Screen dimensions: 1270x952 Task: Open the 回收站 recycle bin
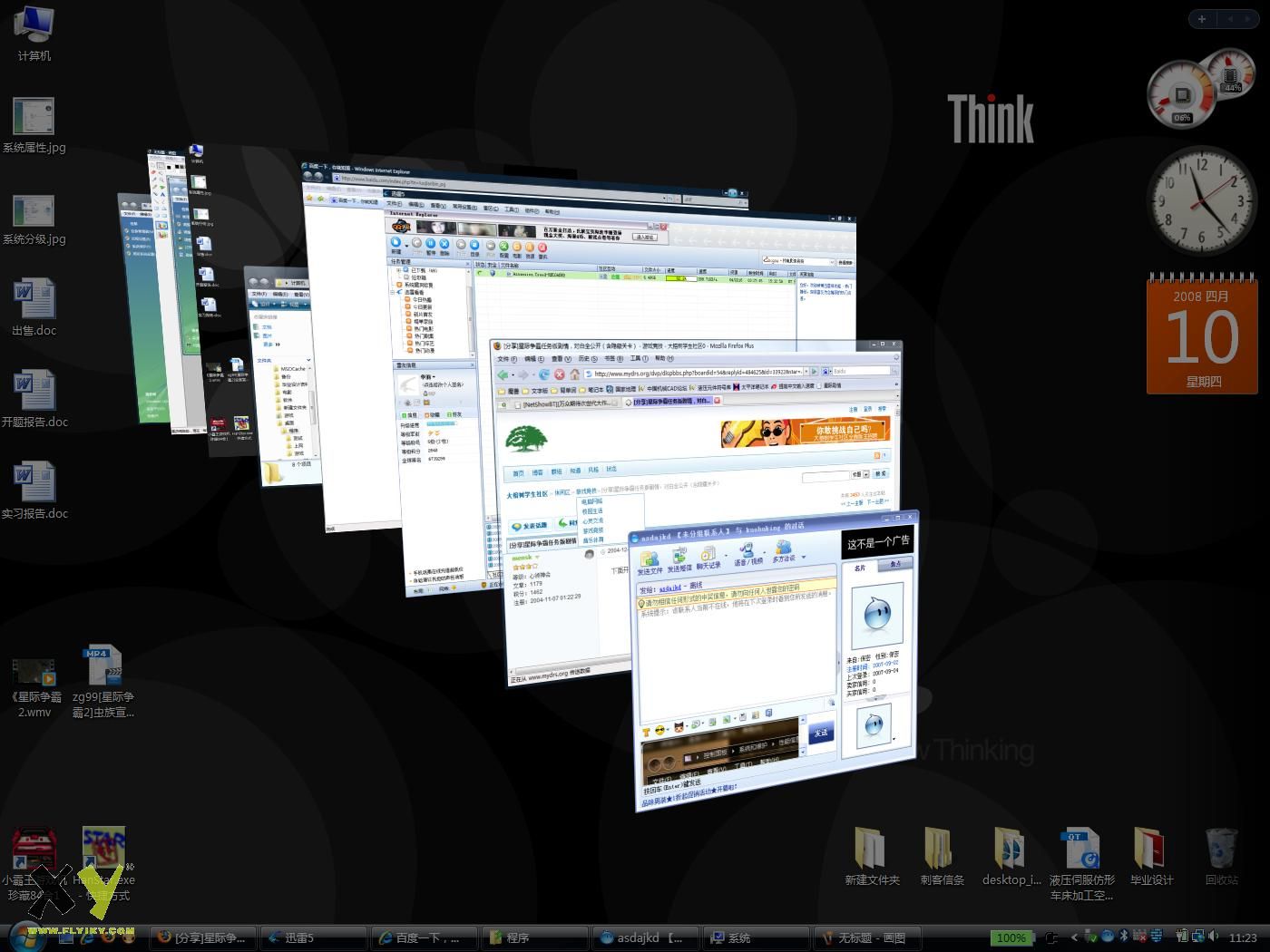(1221, 855)
